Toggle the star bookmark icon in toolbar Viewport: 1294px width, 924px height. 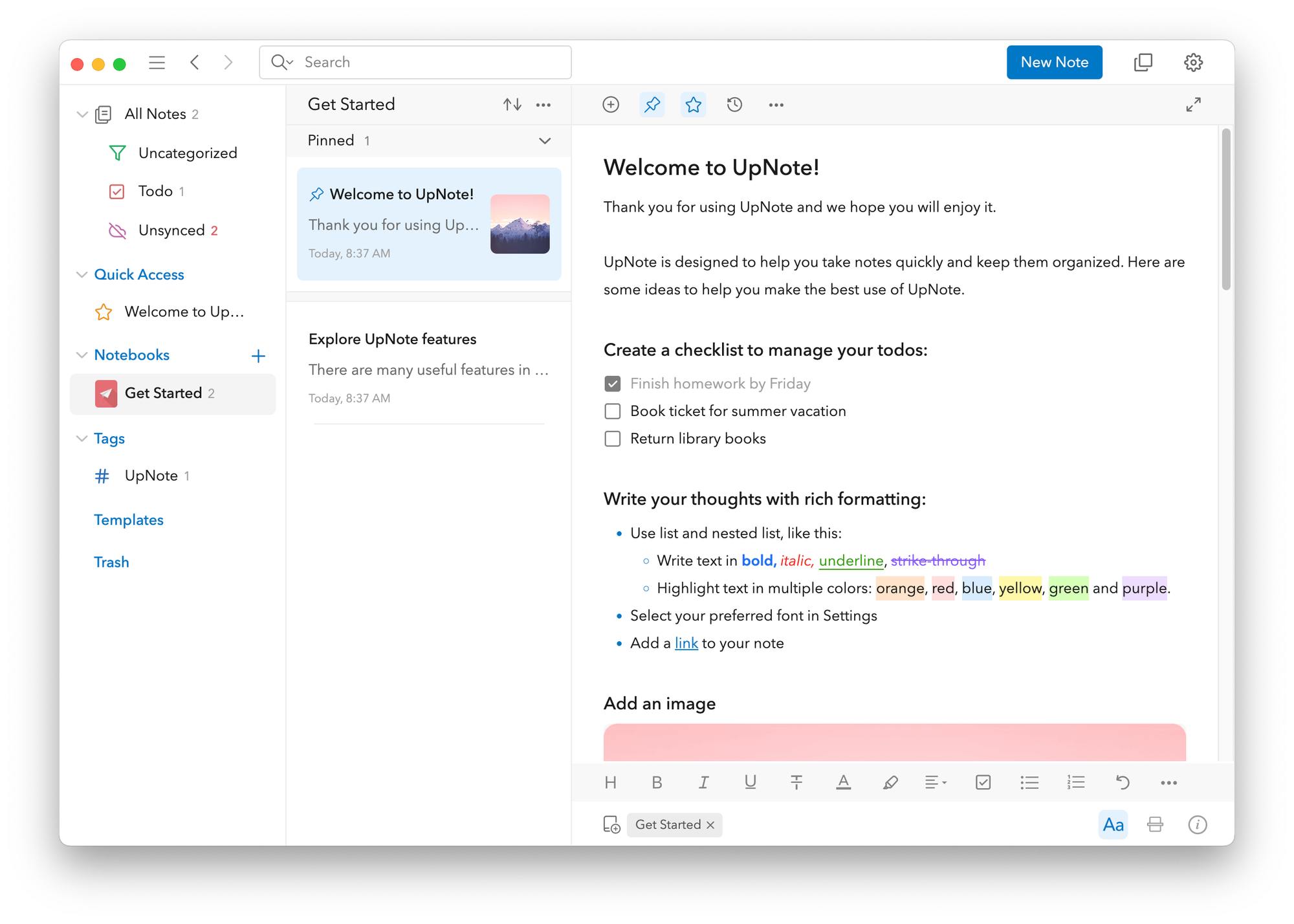pos(693,104)
